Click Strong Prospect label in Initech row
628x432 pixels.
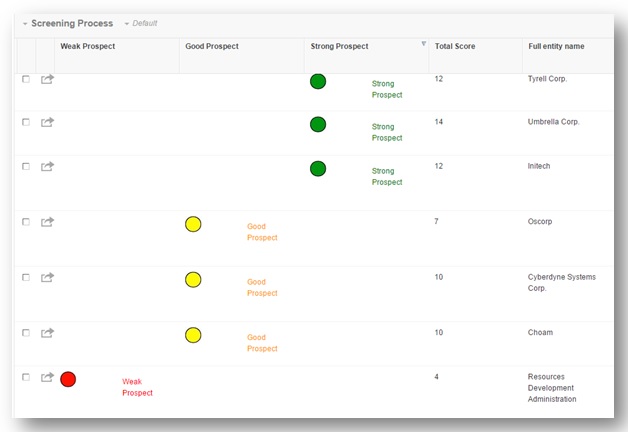coord(387,177)
